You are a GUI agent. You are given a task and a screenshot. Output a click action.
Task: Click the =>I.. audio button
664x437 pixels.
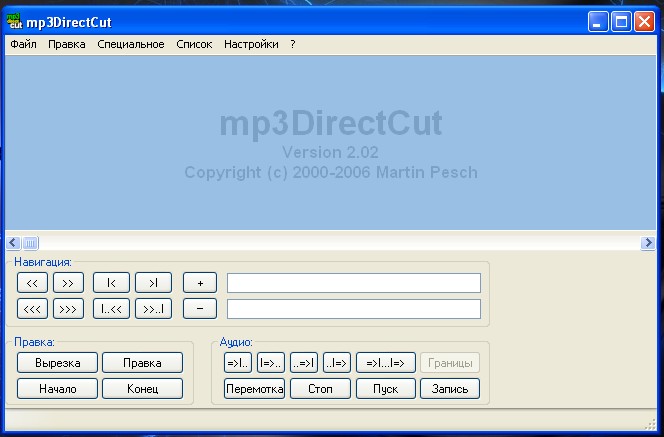[238, 363]
